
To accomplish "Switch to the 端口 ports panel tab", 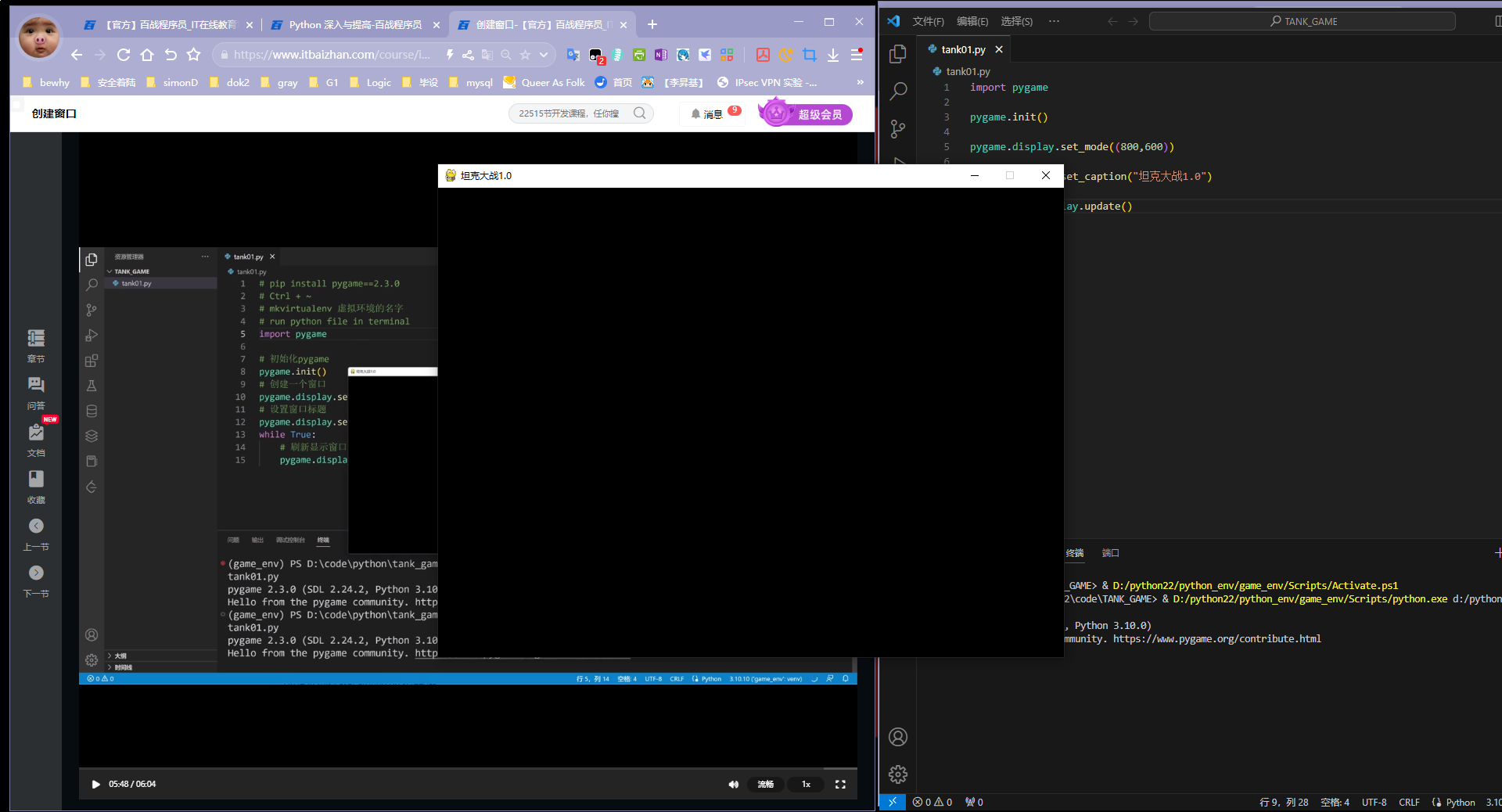I will tap(1110, 553).
